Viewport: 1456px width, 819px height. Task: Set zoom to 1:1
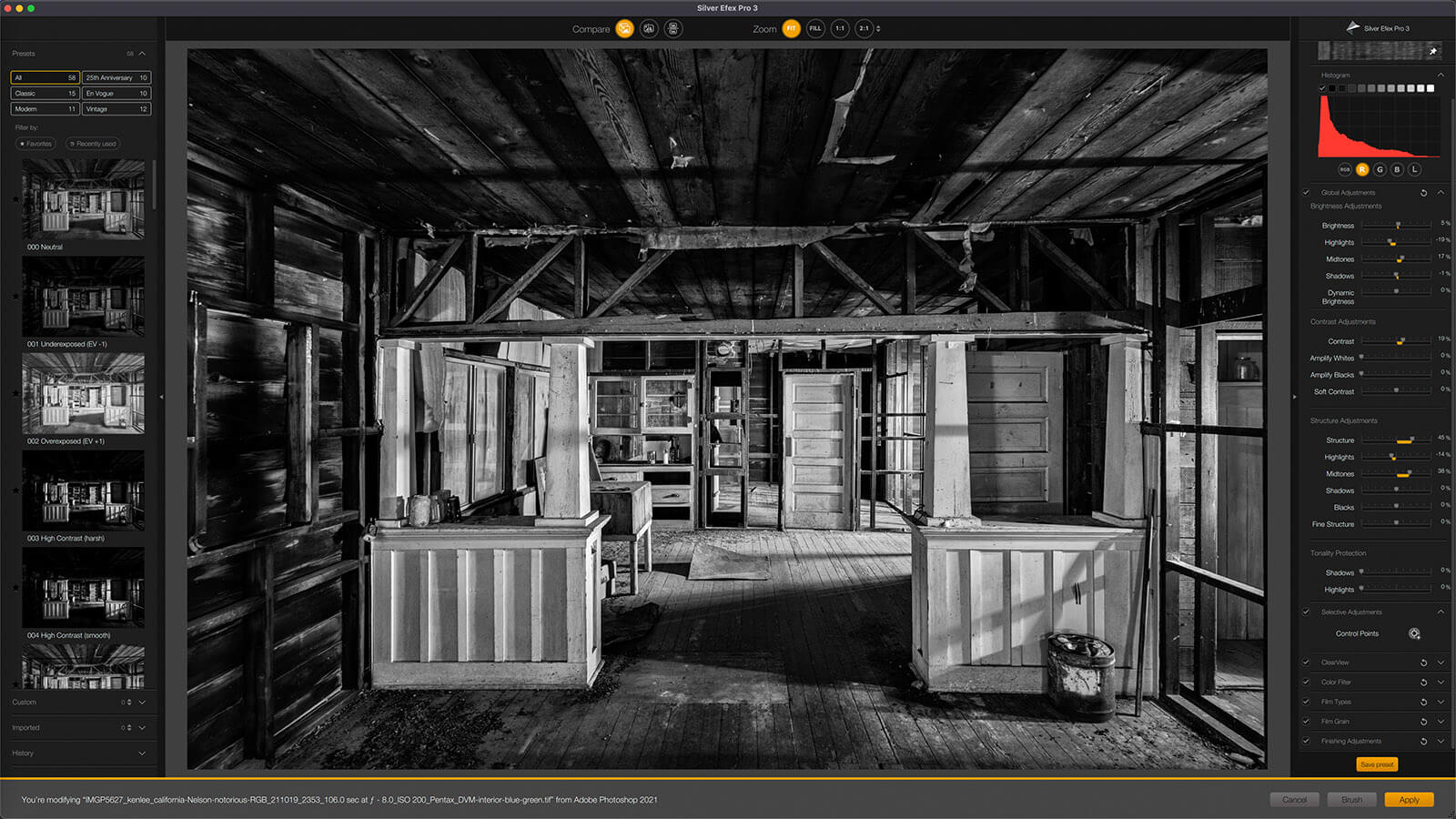tap(840, 29)
